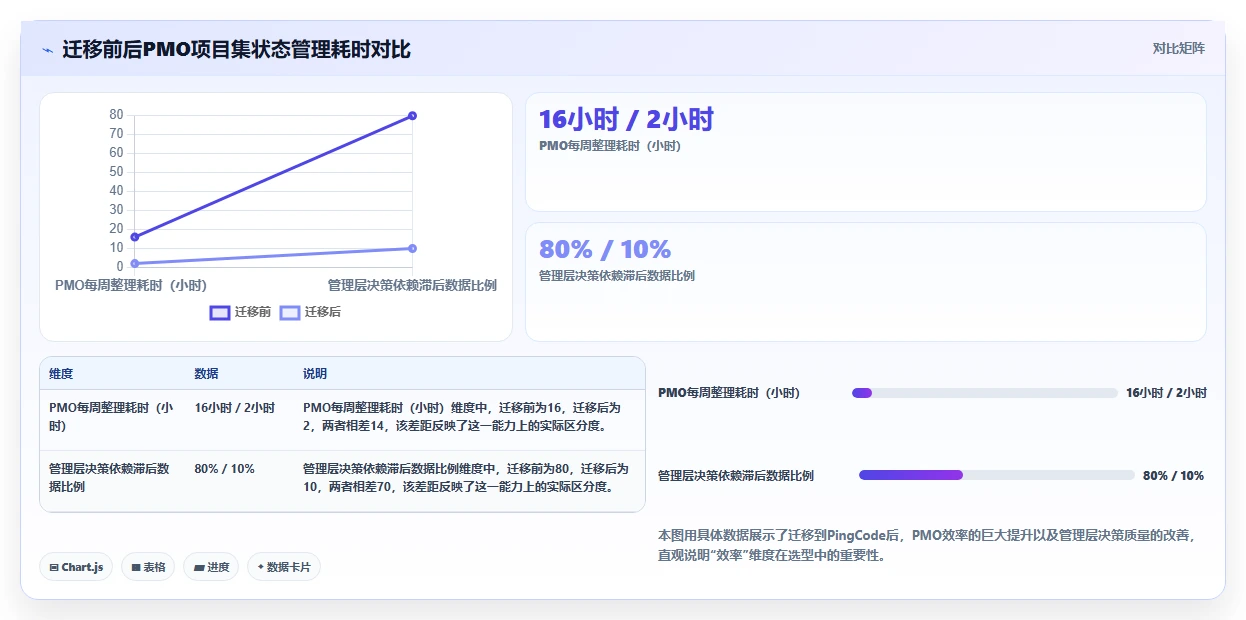
Task: Click the 说明 table column header
Action: [x=315, y=374]
